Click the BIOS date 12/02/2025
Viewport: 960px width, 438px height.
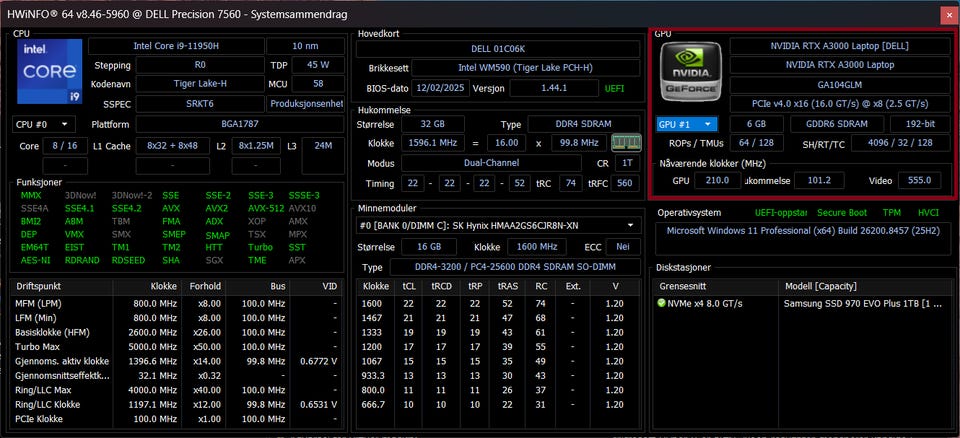pyautogui.click(x=438, y=88)
